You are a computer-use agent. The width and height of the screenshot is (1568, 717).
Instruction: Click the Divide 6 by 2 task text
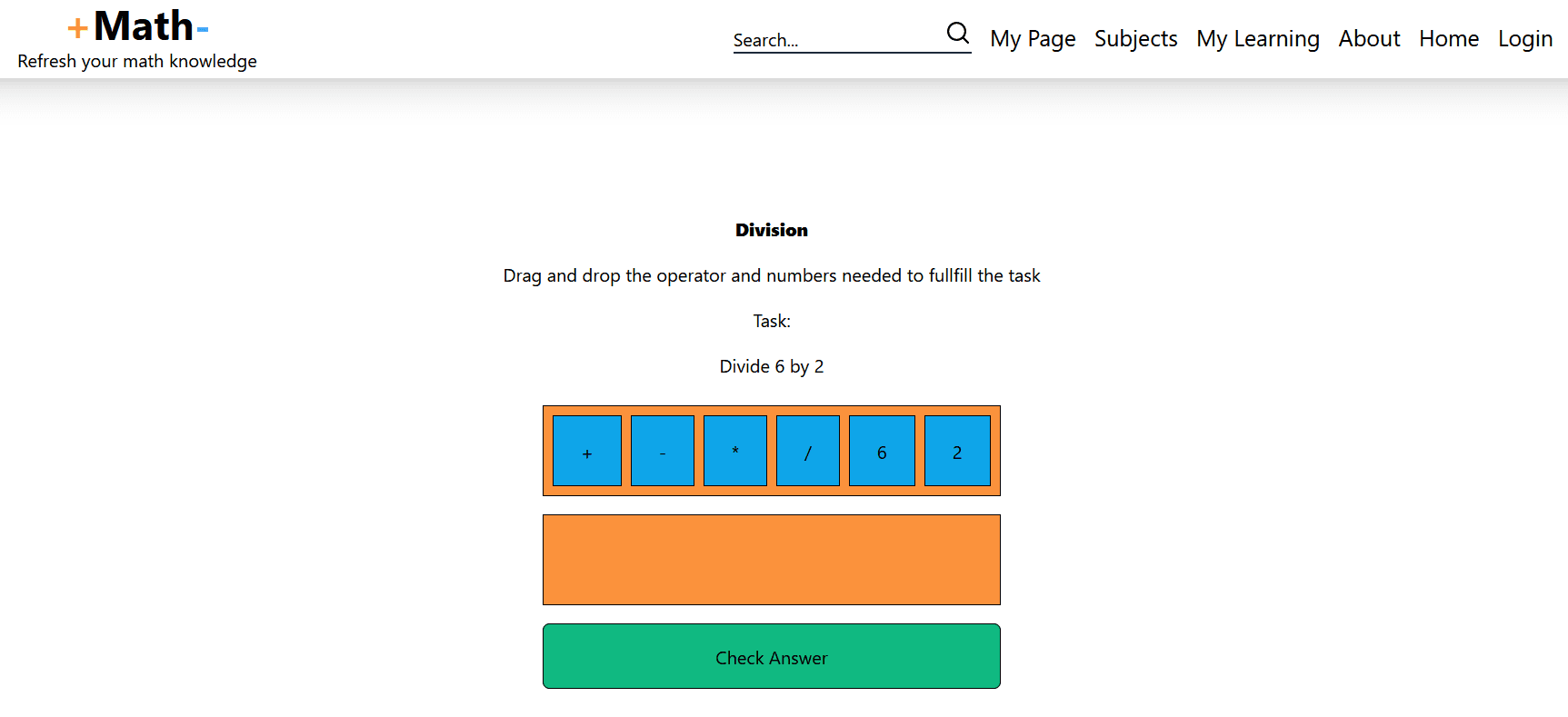click(x=772, y=366)
